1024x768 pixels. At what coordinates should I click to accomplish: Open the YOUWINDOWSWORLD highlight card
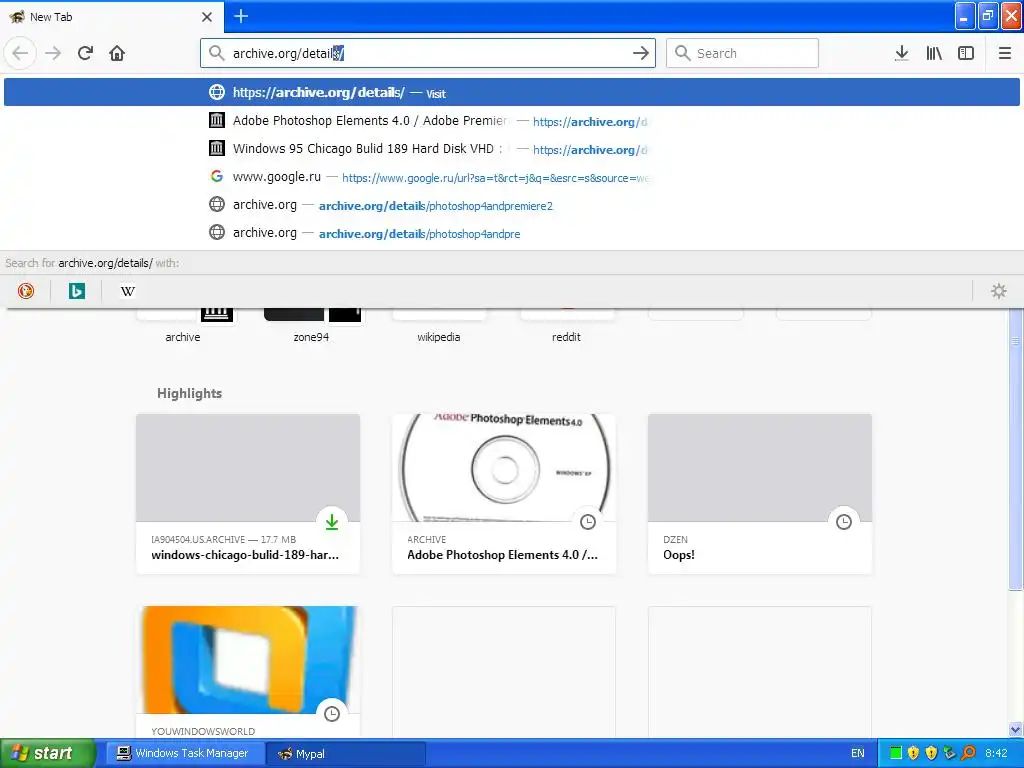click(x=248, y=672)
